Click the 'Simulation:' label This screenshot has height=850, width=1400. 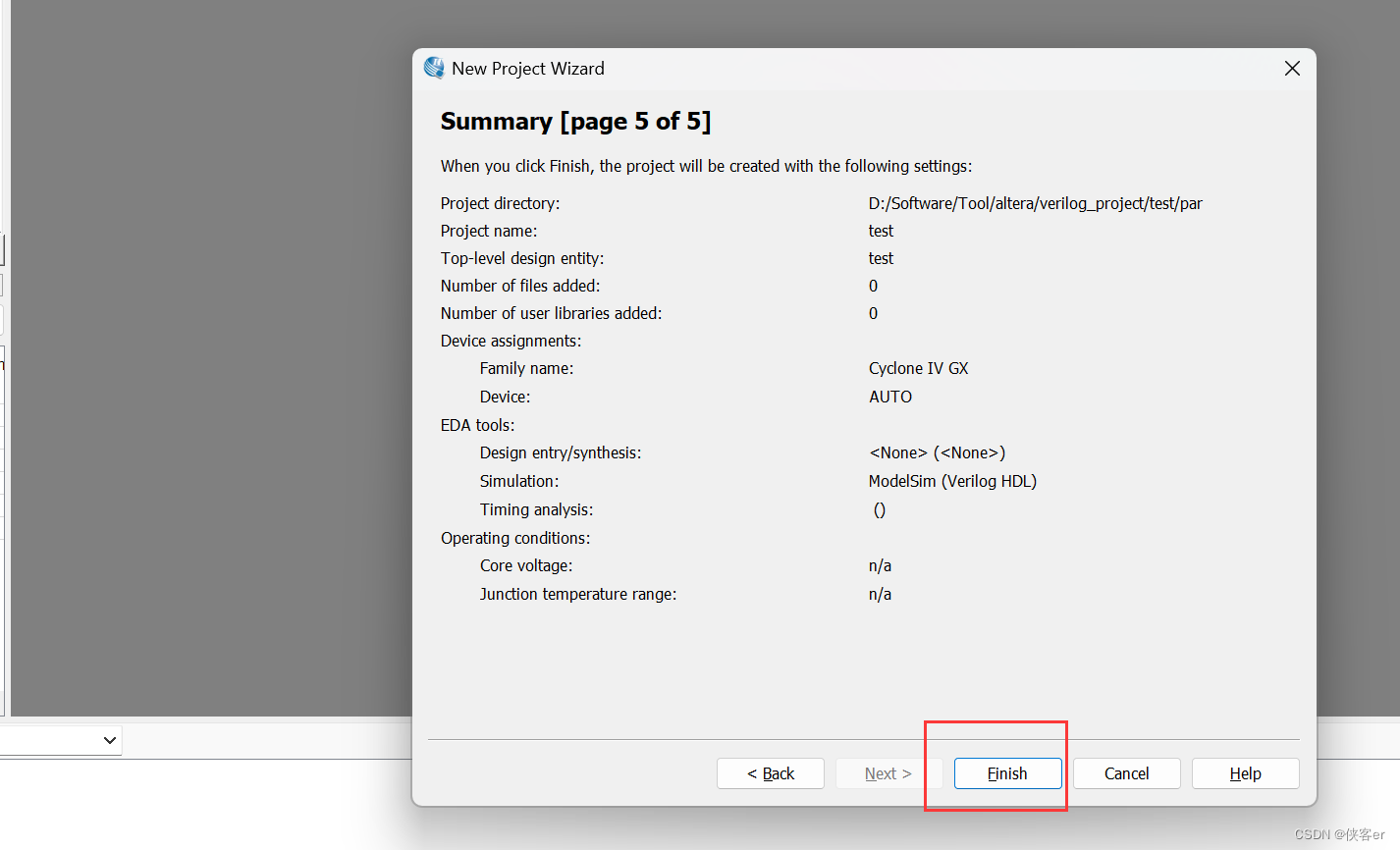click(x=519, y=481)
